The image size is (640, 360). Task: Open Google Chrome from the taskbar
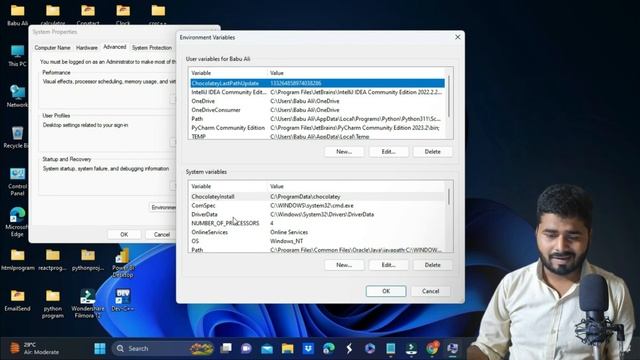(432, 349)
